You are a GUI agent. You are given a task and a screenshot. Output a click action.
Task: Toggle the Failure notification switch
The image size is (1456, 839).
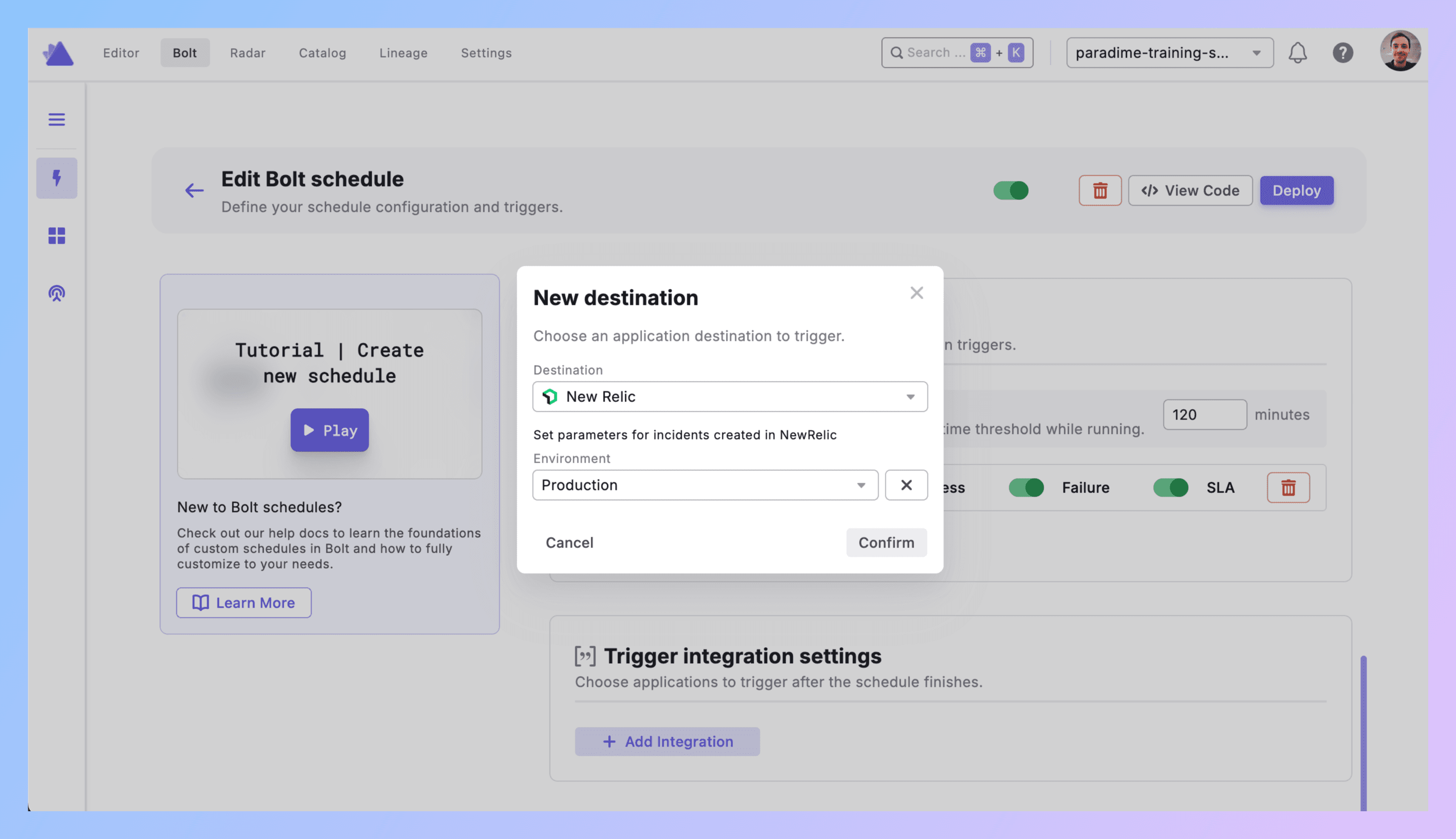(1026, 487)
